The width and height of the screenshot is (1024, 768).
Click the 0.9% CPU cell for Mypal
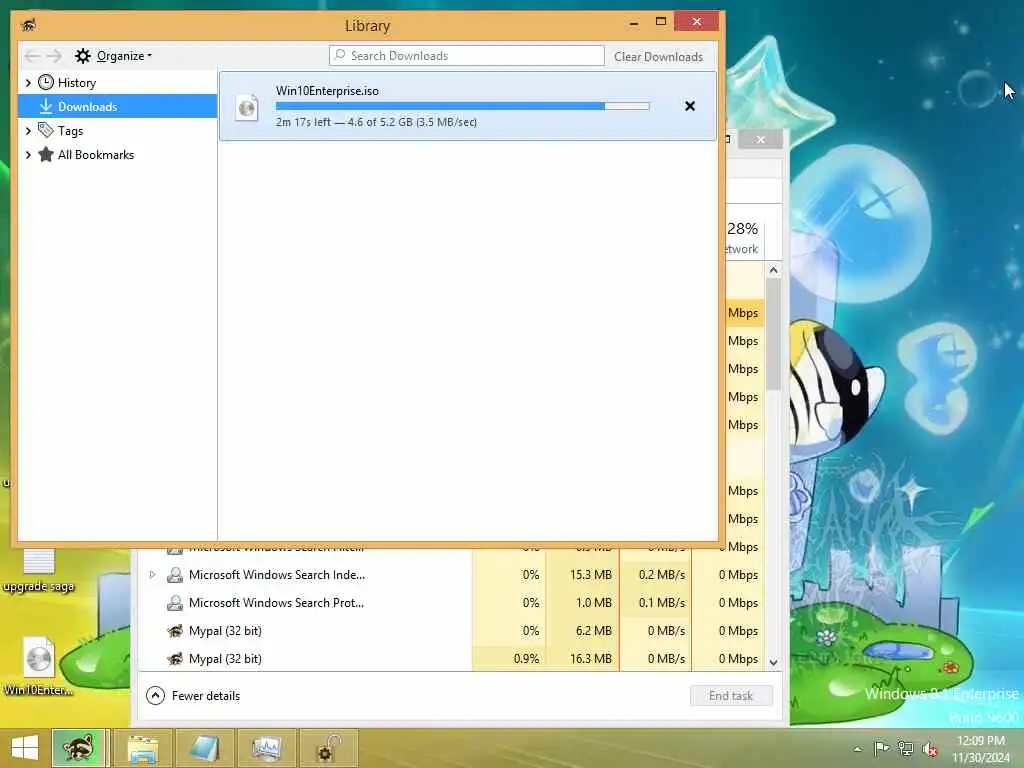click(510, 659)
